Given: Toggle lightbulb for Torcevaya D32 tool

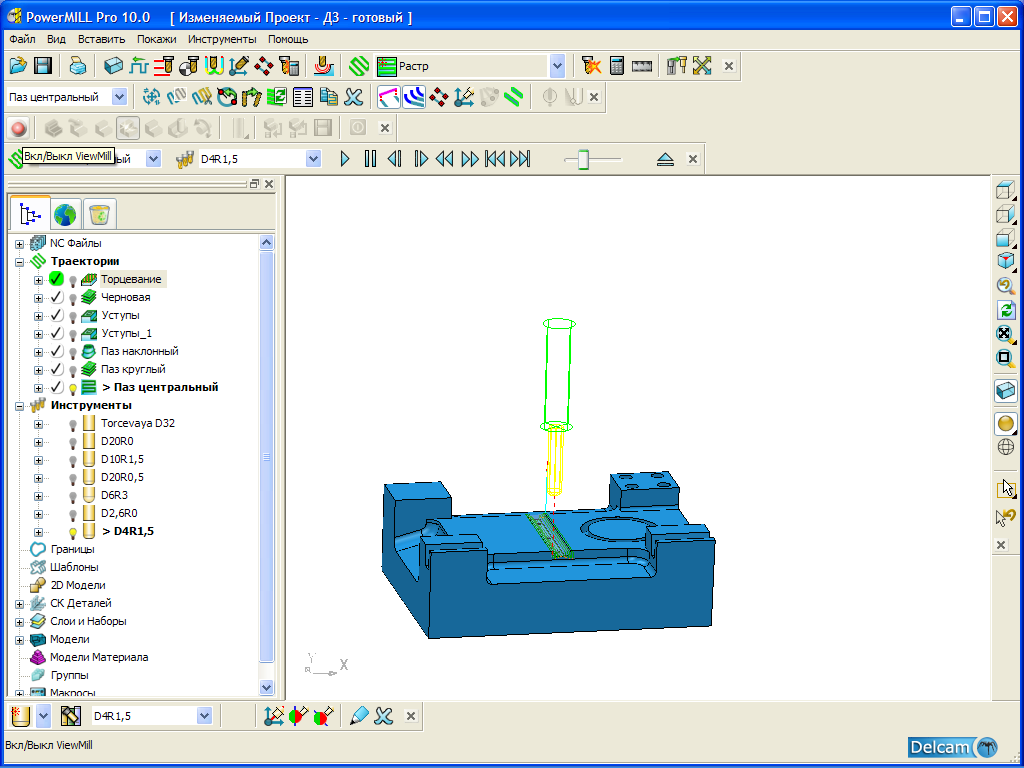Looking at the screenshot, I should pos(73,424).
